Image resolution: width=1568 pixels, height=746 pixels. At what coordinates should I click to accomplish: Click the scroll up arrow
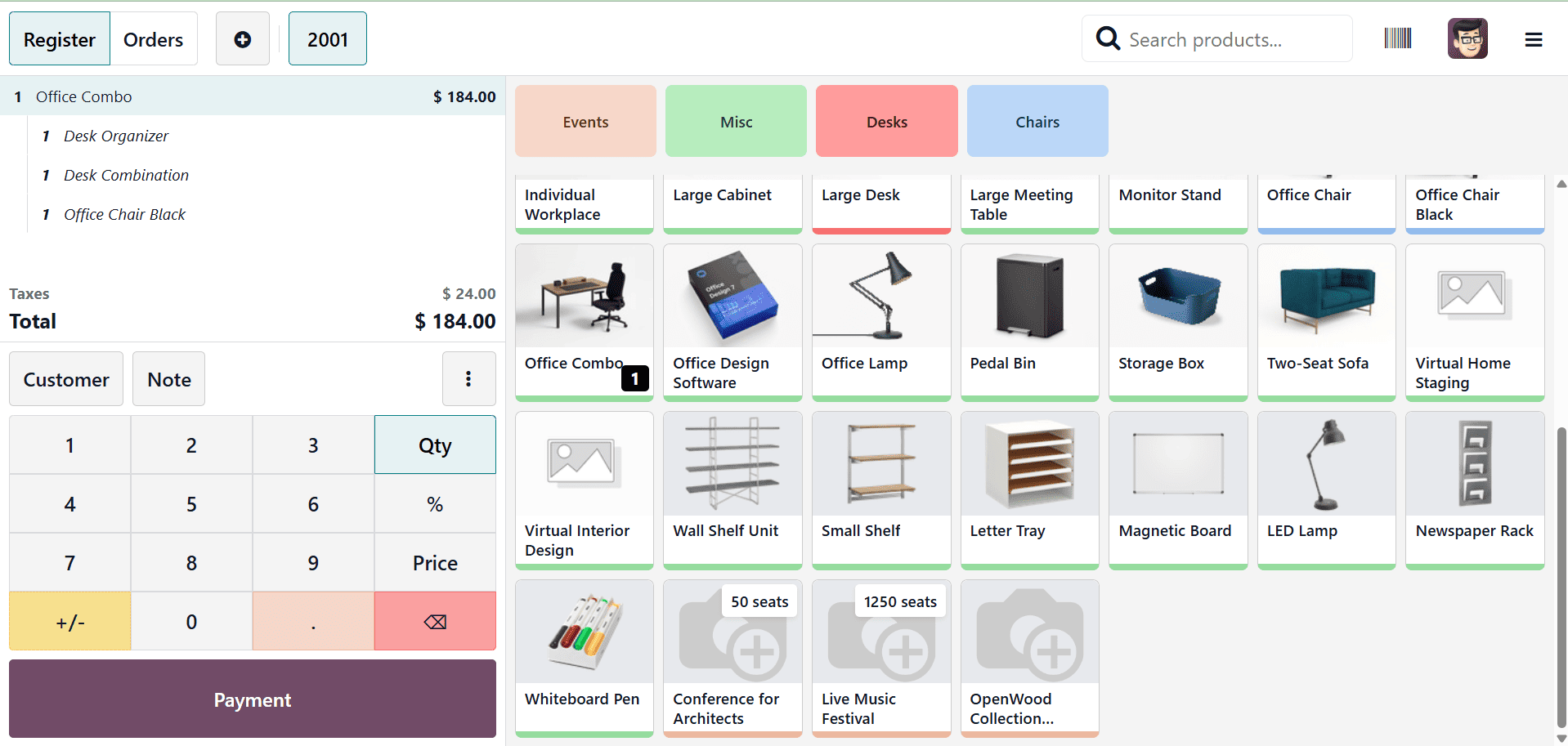(1561, 184)
